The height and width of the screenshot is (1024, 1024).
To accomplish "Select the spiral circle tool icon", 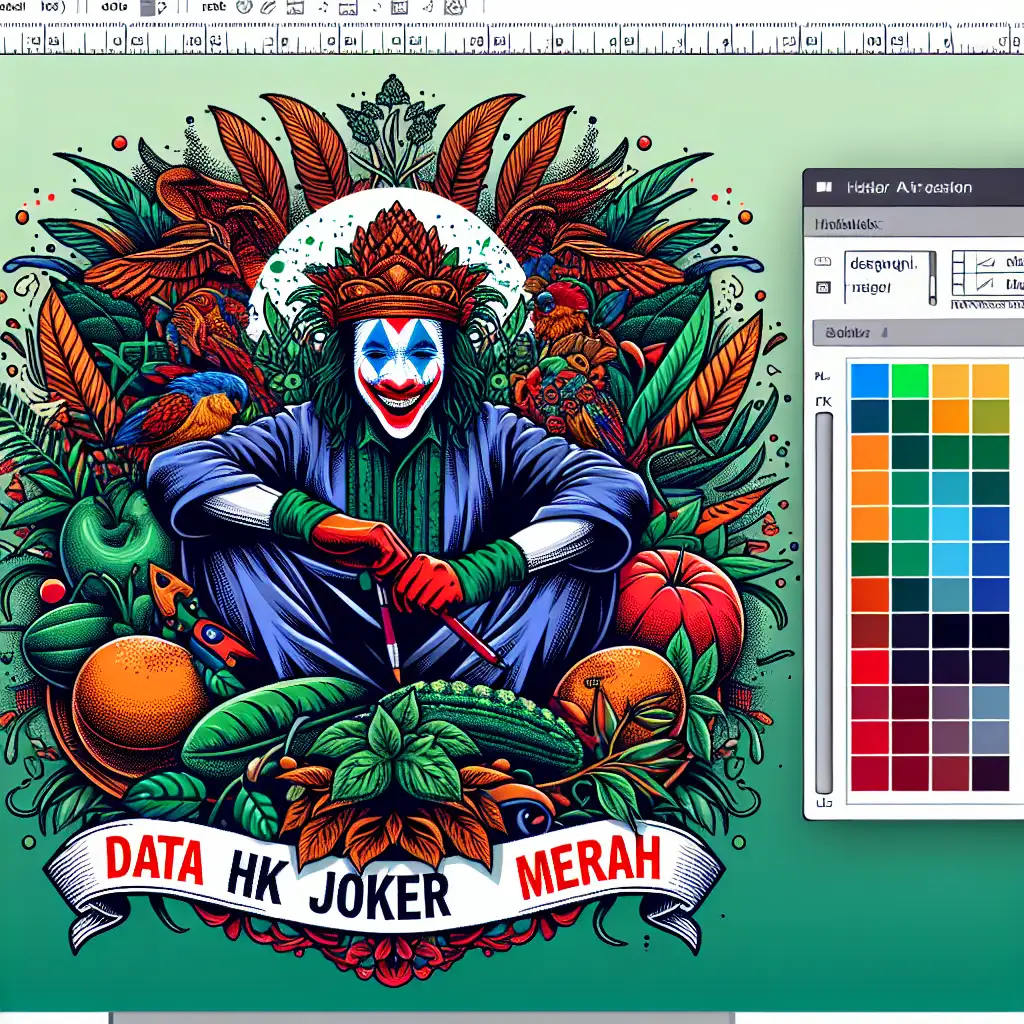I will point(244,7).
